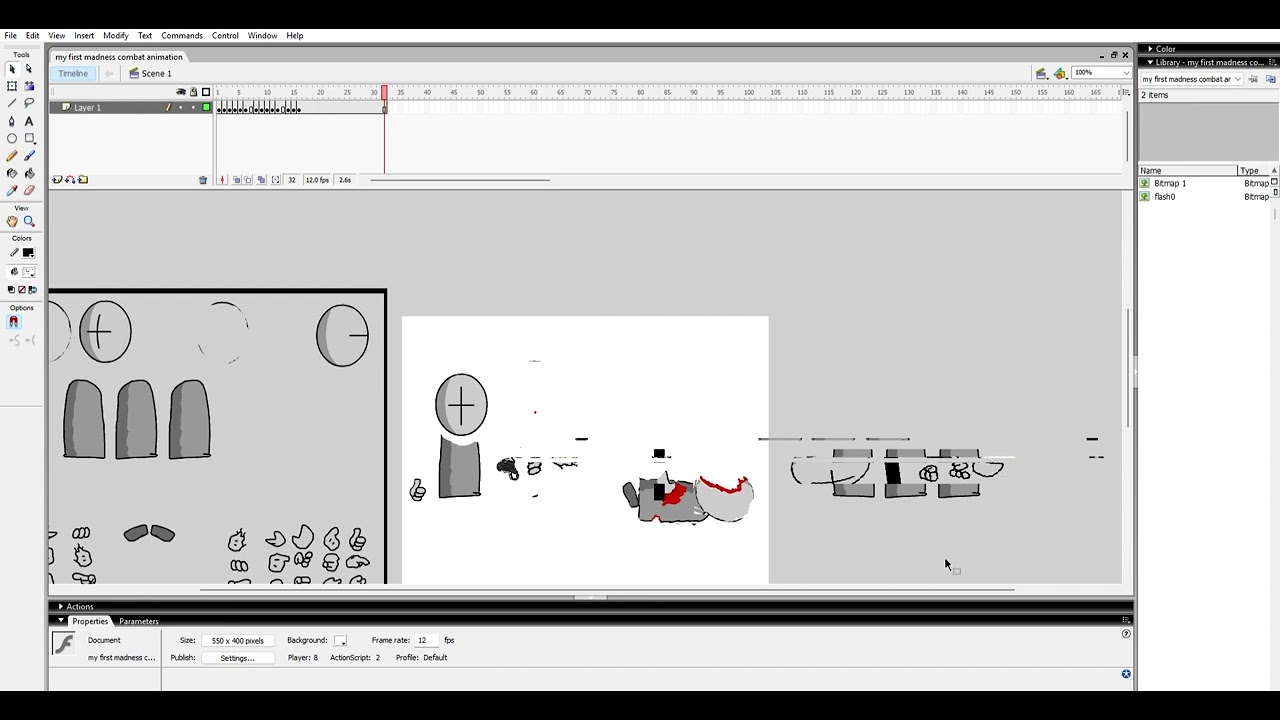Open the Stroke color swatch
Image resolution: width=1280 pixels, height=720 pixels.
click(29, 253)
